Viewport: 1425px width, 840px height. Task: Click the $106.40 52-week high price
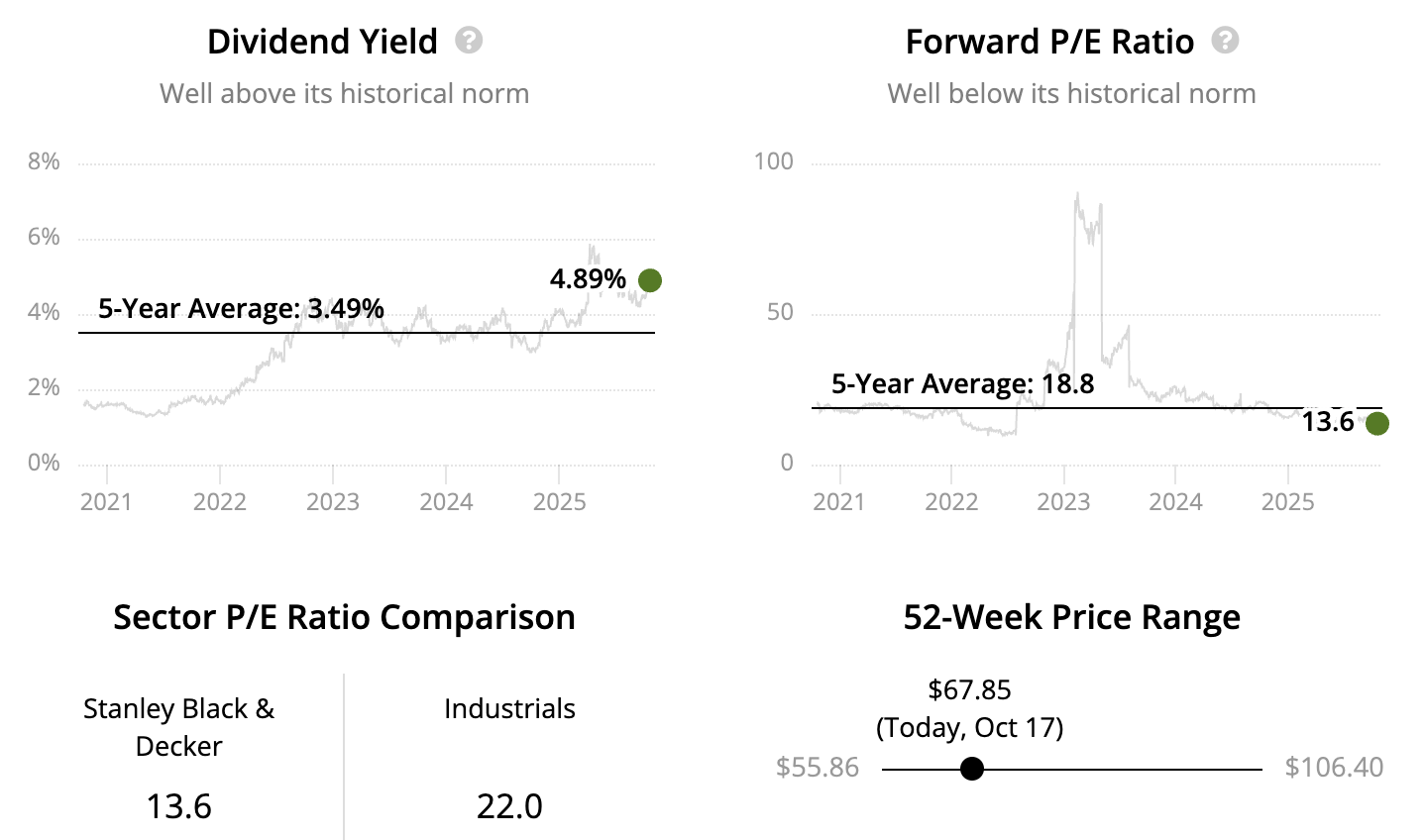pos(1334,768)
